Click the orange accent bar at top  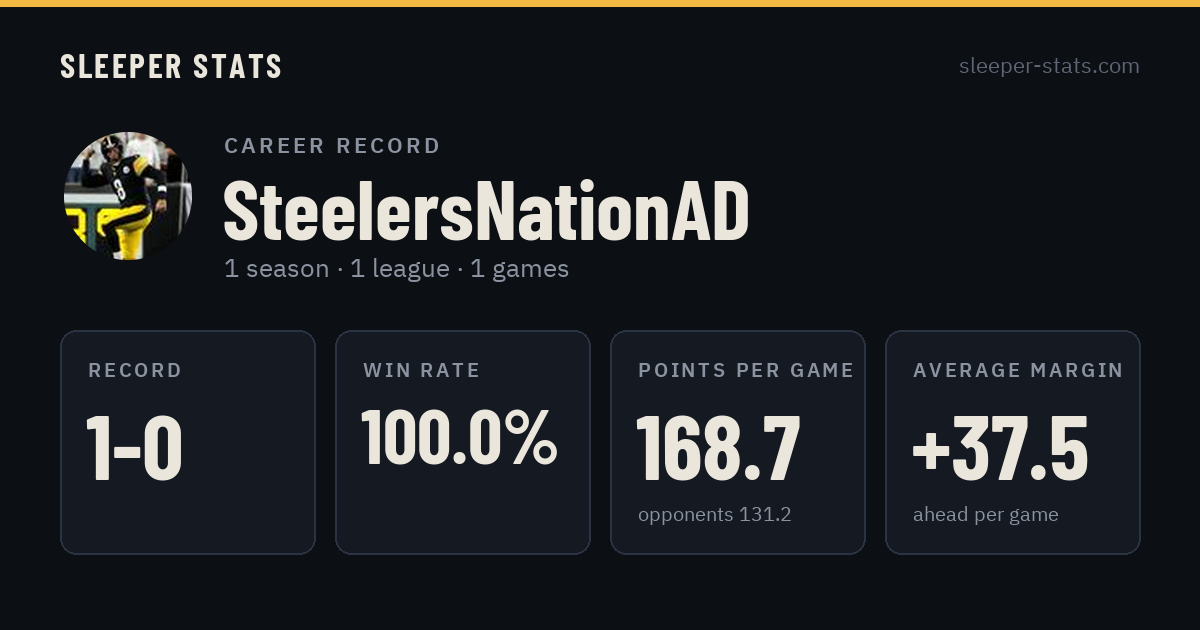click(600, 3)
